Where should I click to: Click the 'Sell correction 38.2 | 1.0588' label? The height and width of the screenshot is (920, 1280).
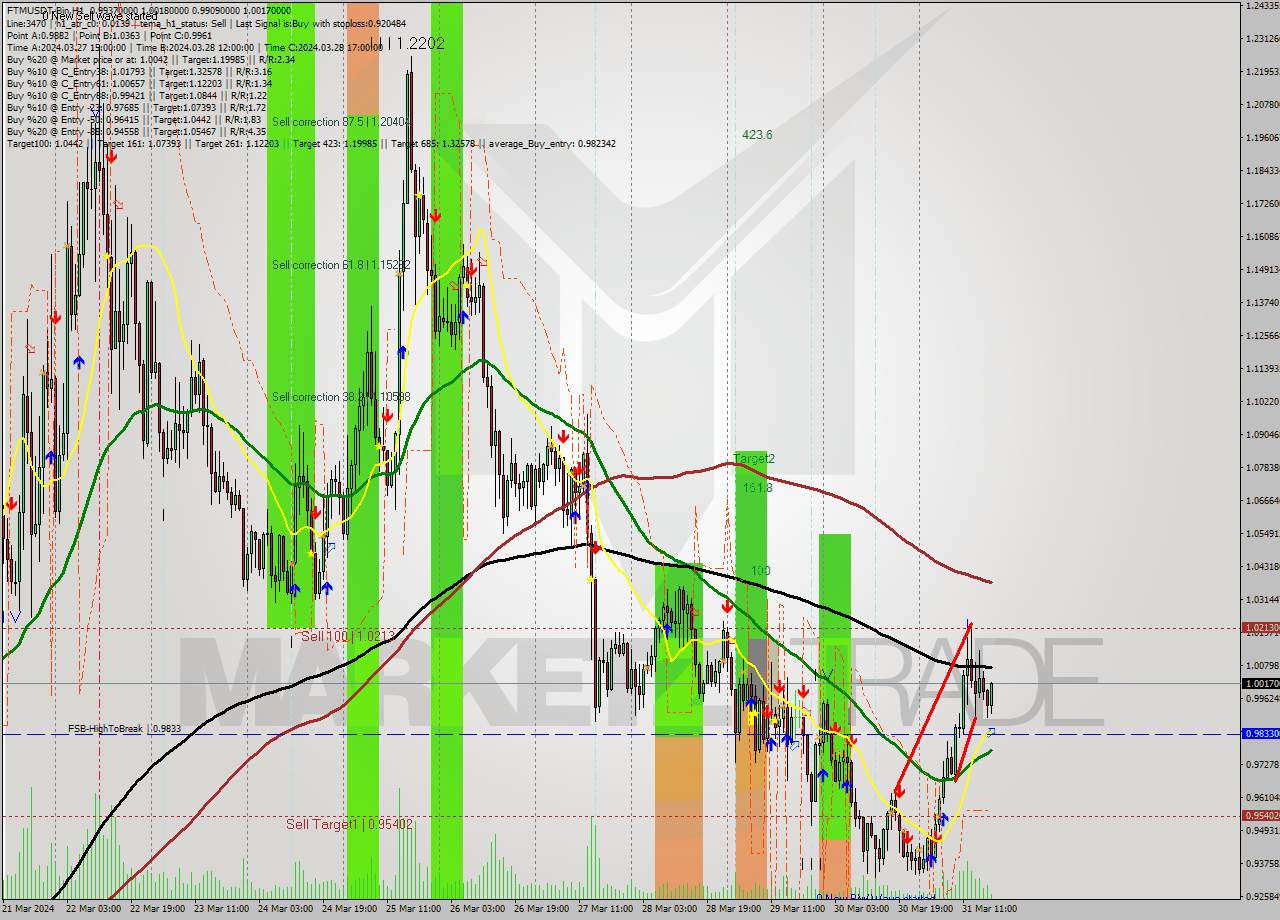coord(341,397)
